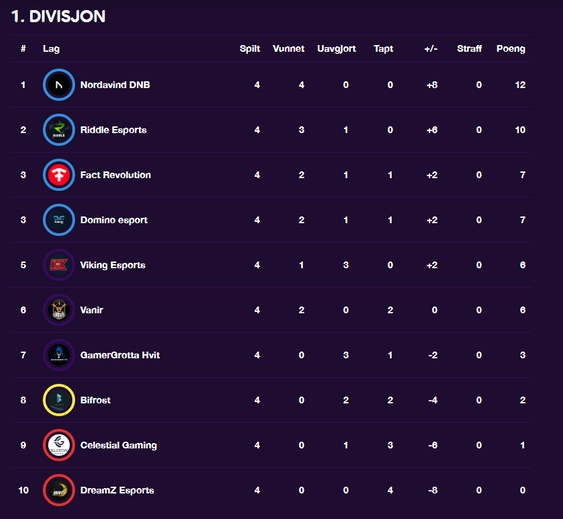Open the Nordavind DNB team name link
This screenshot has width=563, height=519.
click(115, 85)
